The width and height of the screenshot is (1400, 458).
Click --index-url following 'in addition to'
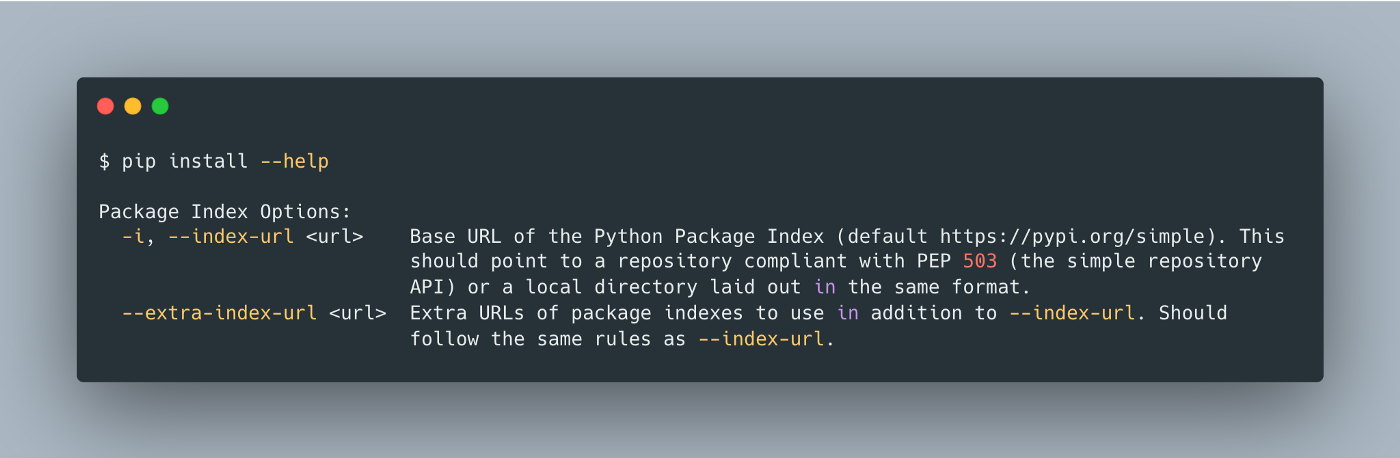1072,313
